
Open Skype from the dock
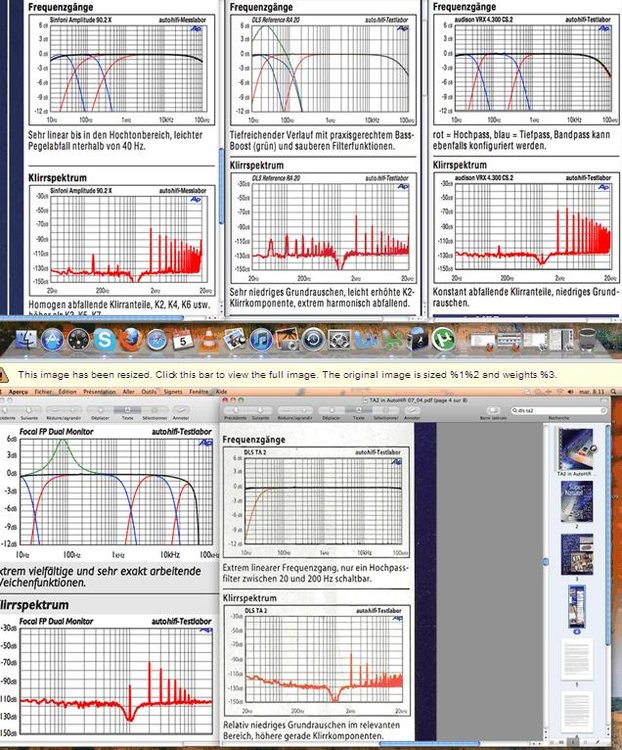point(104,340)
